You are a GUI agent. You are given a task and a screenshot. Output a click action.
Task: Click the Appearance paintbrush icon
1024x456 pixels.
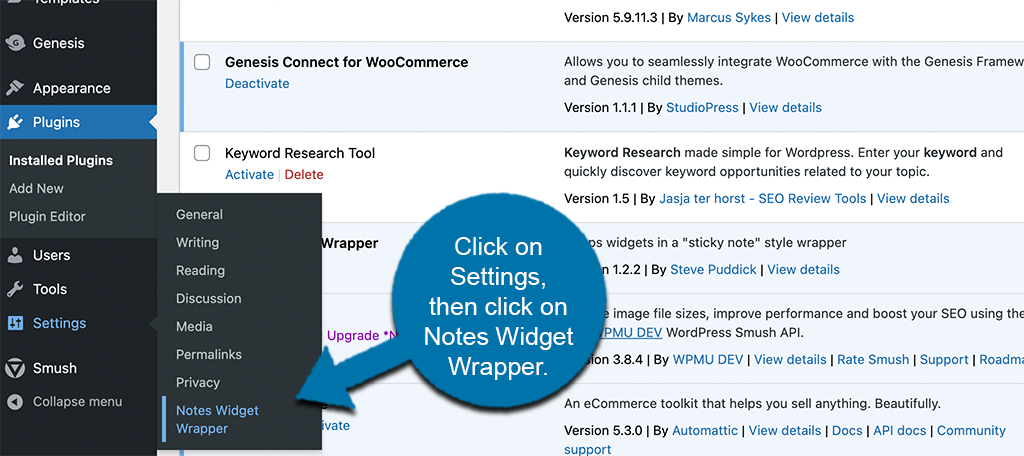pos(15,88)
